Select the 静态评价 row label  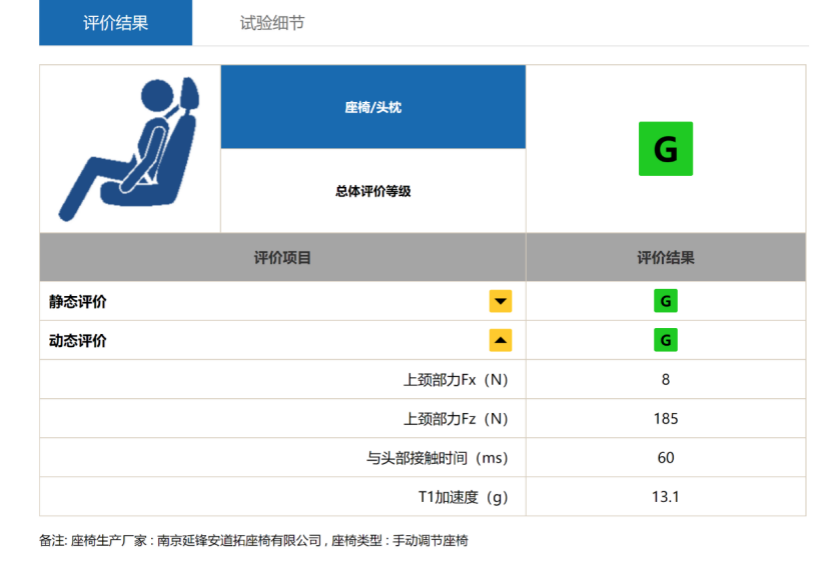point(78,301)
